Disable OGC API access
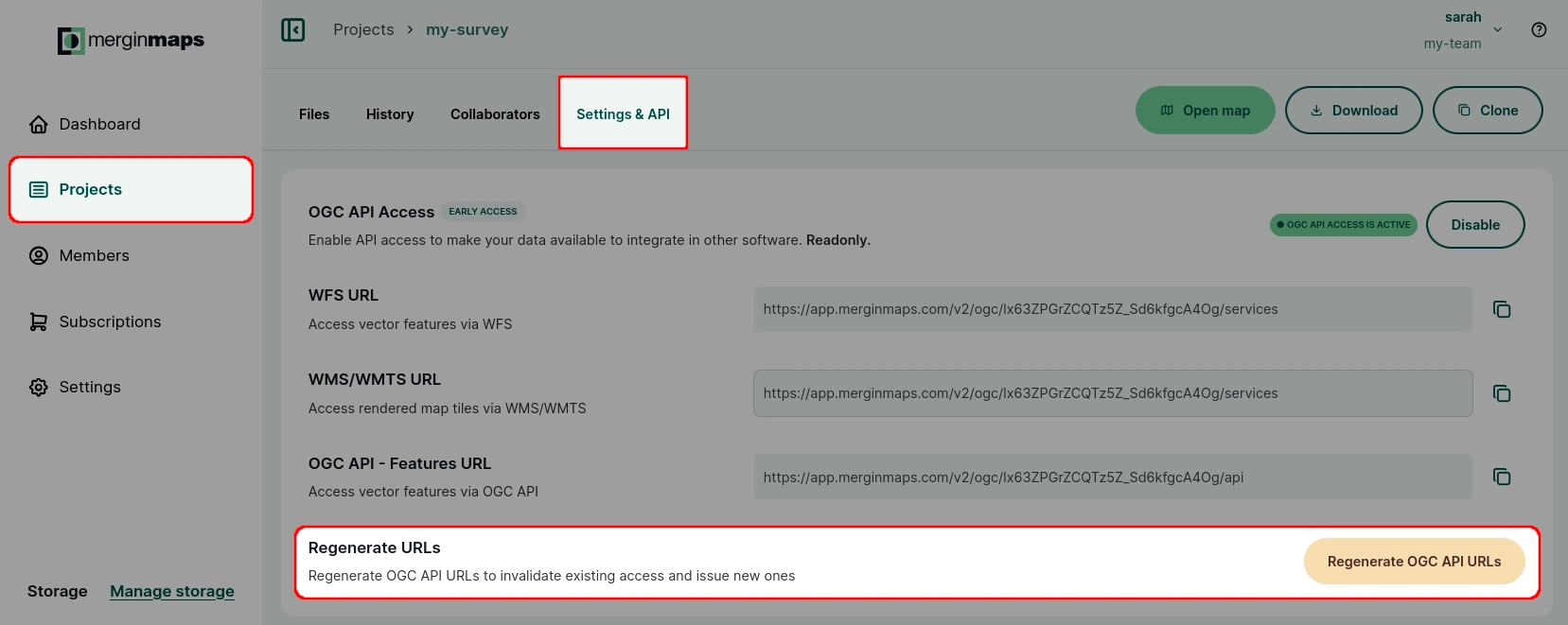Viewport: 1568px width, 625px height. (1475, 225)
